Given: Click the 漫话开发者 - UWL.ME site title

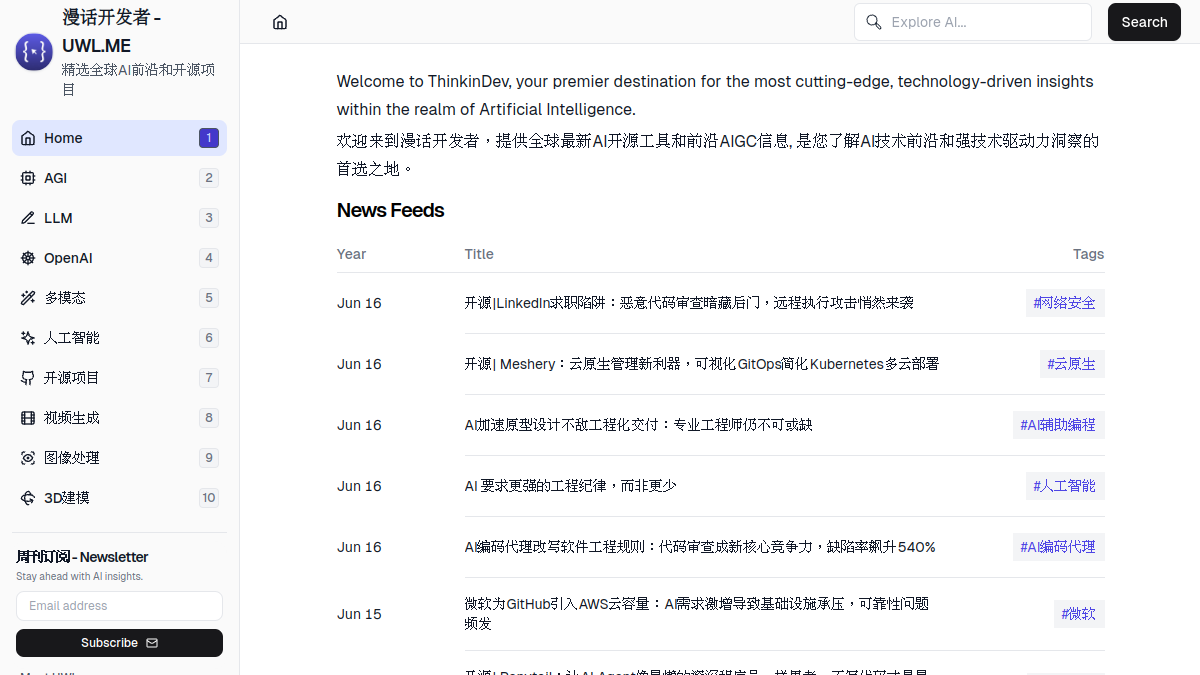Looking at the screenshot, I should click(112, 32).
